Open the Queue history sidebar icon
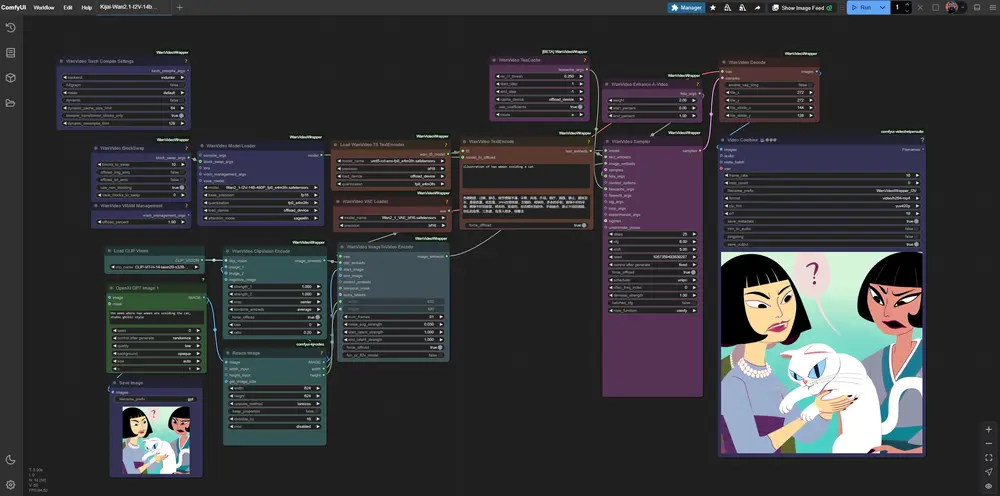Screen dimensions: 1000x496 click(10, 28)
